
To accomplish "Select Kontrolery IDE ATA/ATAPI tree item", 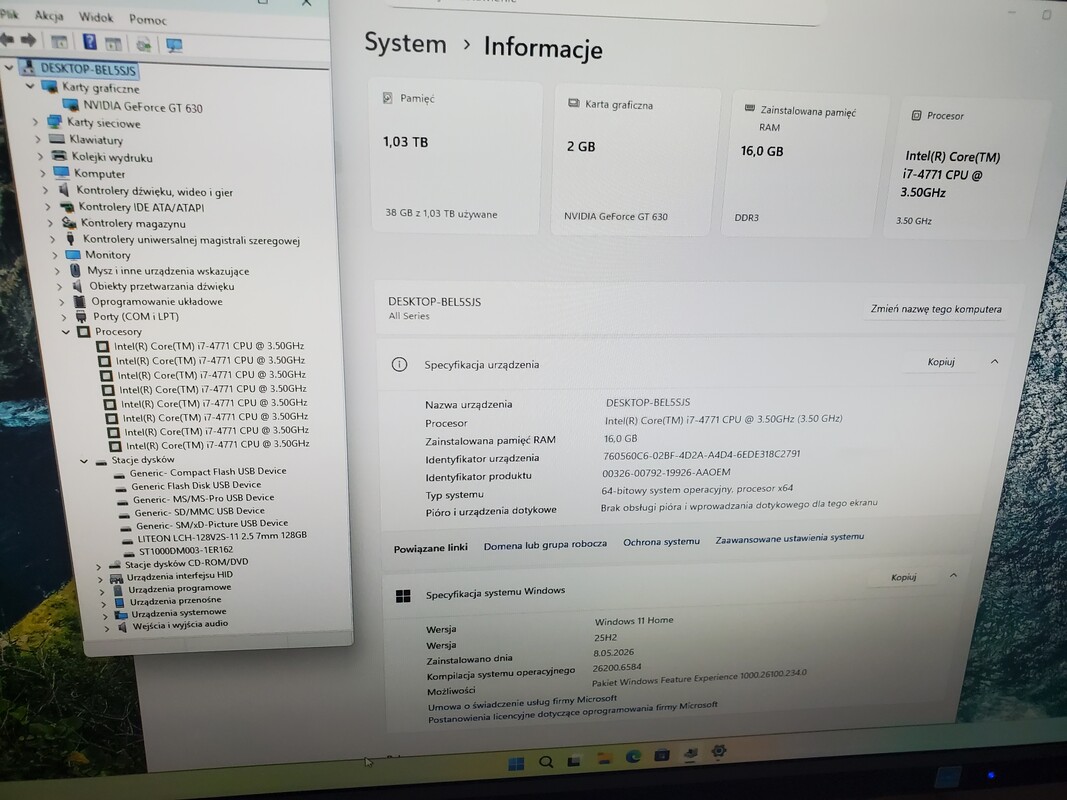I will pos(141,207).
